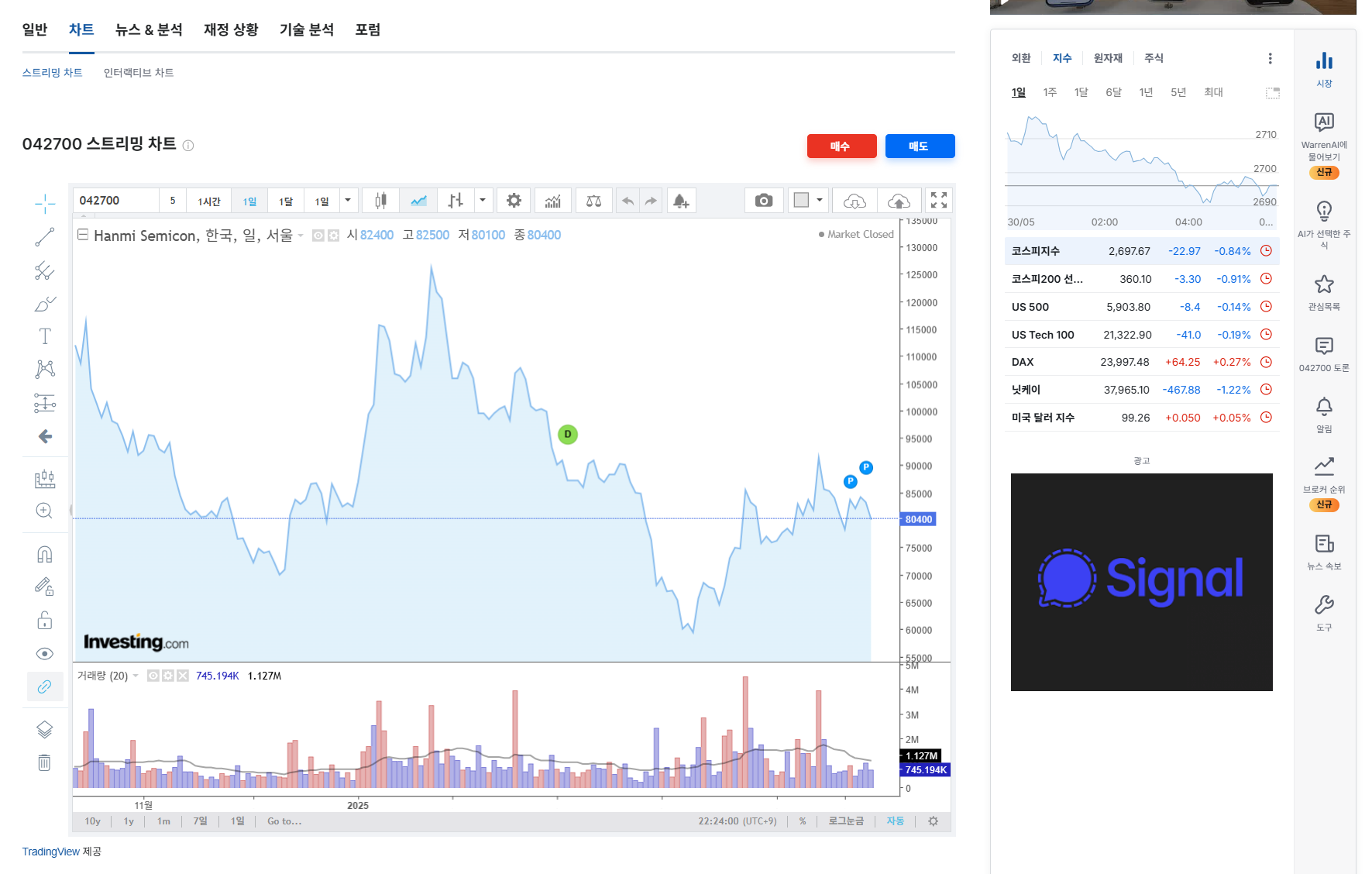Viewport: 1372px width, 874px height.
Task: Enable the magnet snapping tool
Action: point(45,553)
